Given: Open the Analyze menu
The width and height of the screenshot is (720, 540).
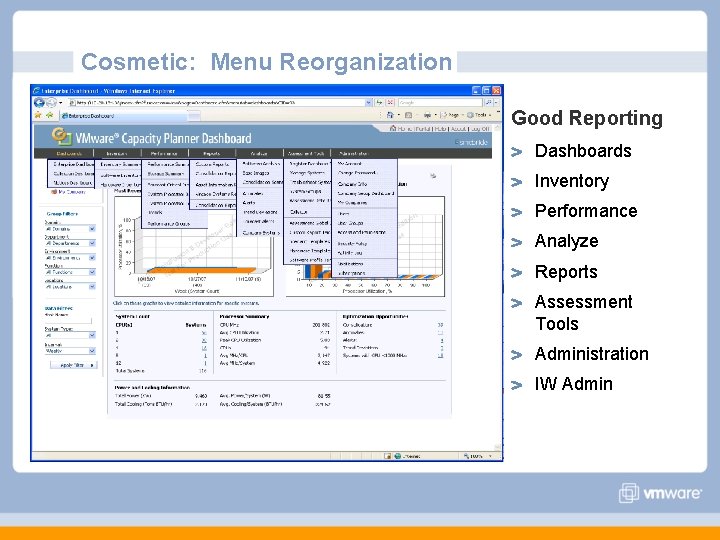Looking at the screenshot, I should pos(259,153).
